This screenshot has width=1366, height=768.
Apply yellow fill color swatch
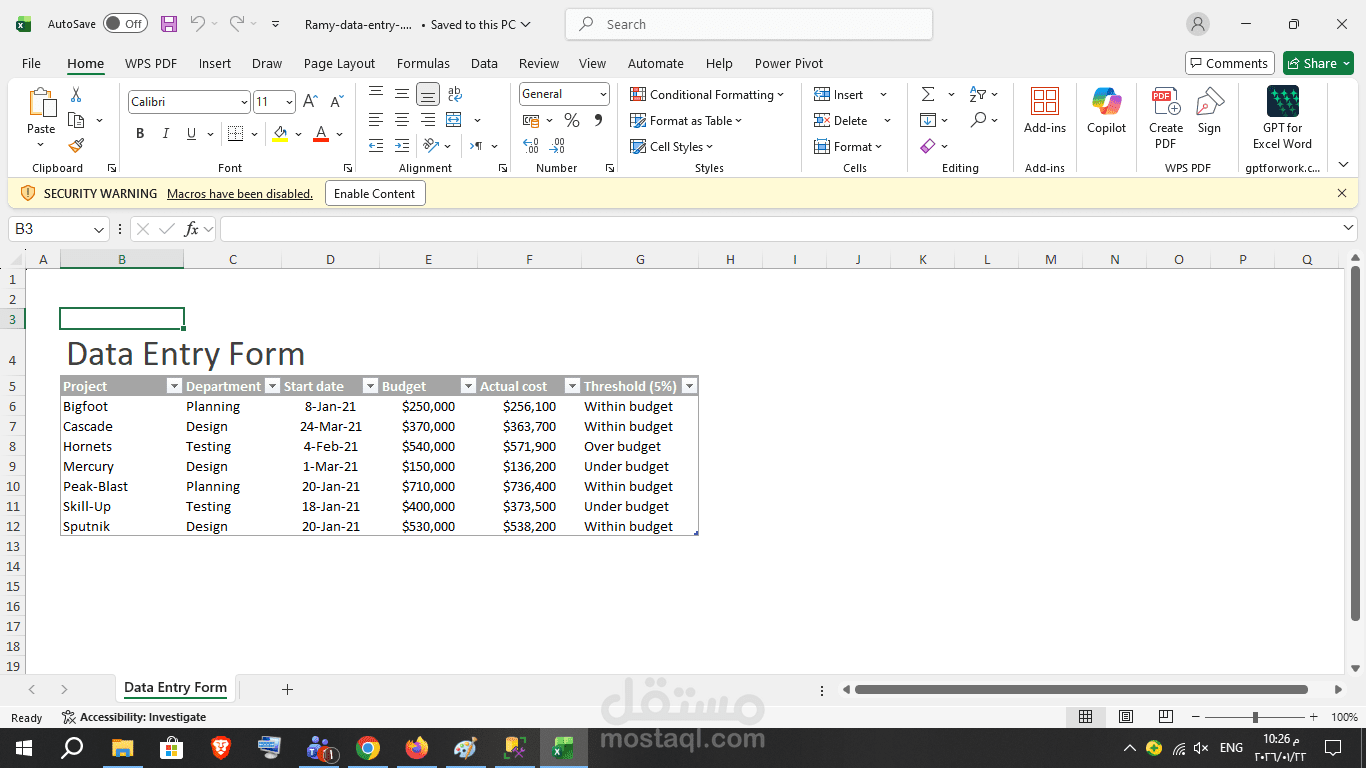point(280,134)
